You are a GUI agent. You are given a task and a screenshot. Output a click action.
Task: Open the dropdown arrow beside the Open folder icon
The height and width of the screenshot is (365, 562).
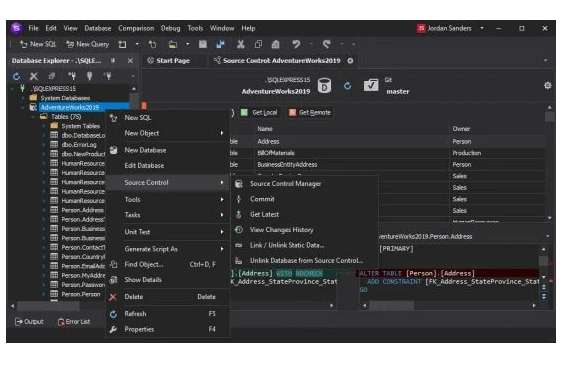coord(187,44)
